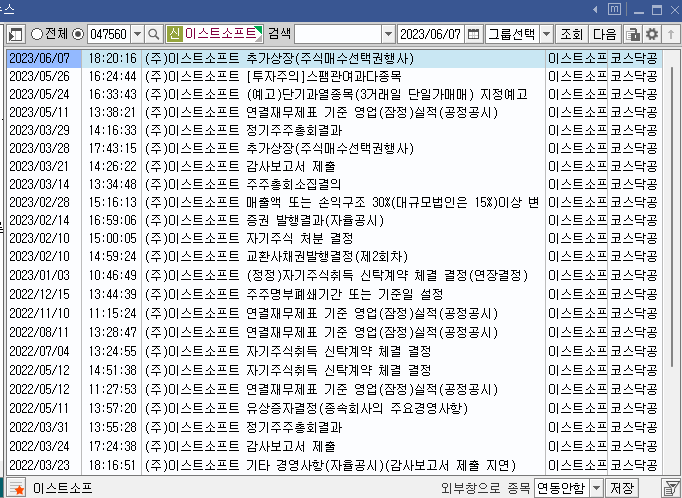Click the lock document icon

point(633,34)
